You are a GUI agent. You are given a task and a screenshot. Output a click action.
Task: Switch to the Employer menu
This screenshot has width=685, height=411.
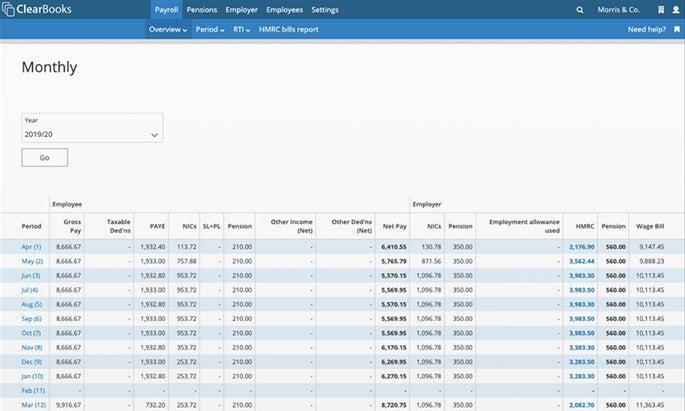point(241,10)
